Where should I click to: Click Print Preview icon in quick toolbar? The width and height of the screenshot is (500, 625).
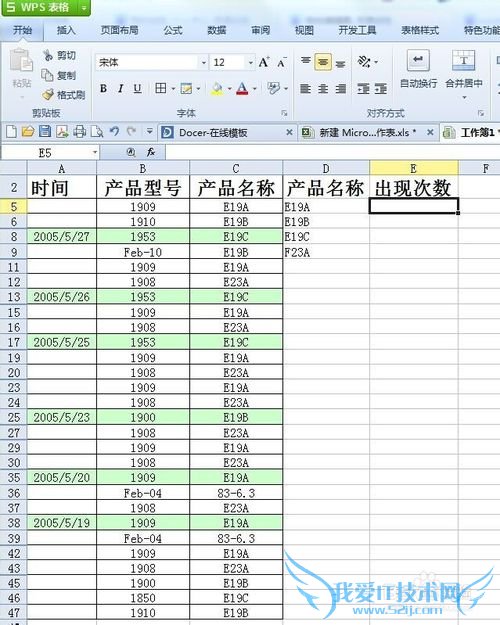(97, 132)
